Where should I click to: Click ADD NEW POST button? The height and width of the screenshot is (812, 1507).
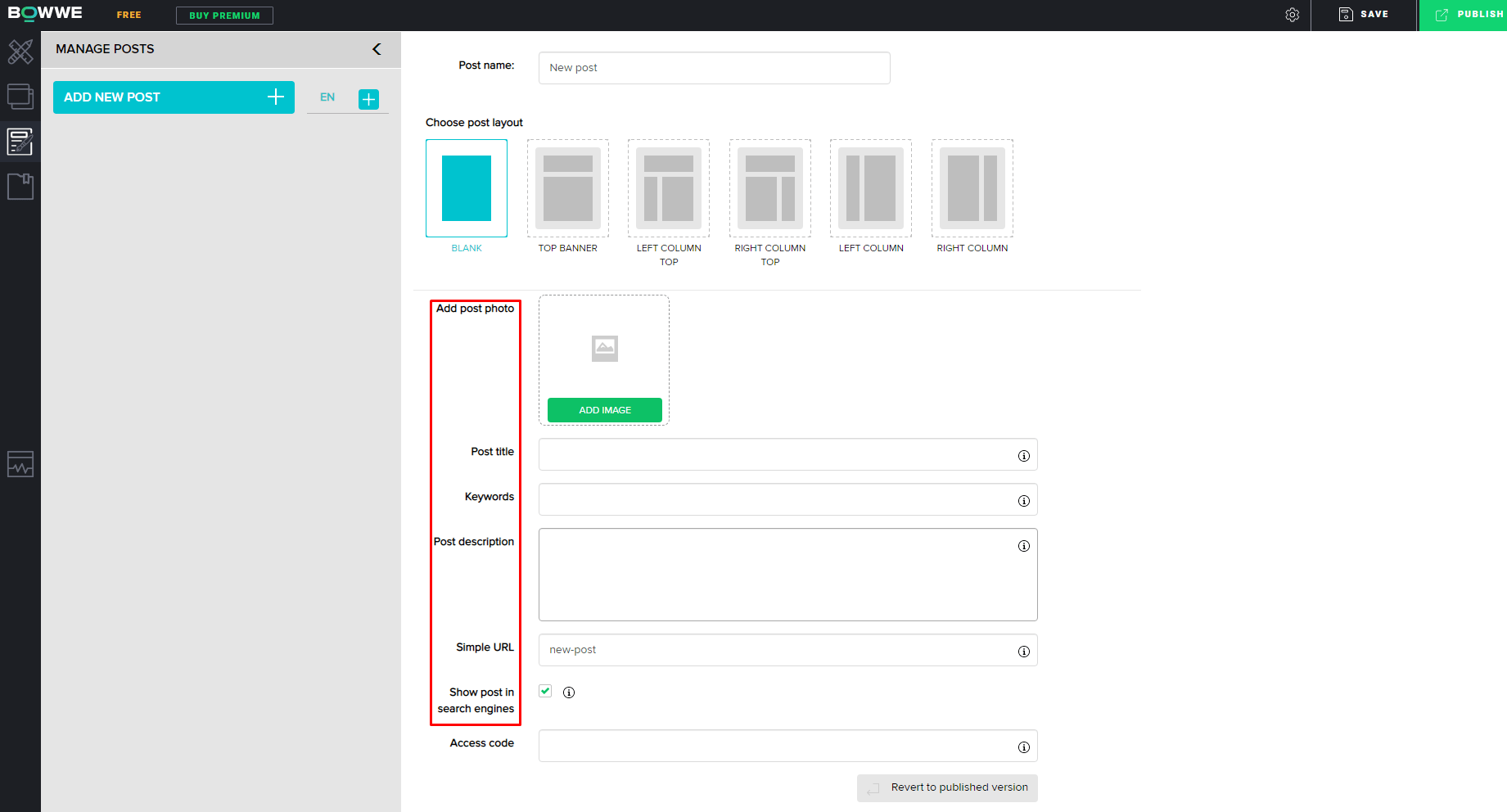pos(174,97)
